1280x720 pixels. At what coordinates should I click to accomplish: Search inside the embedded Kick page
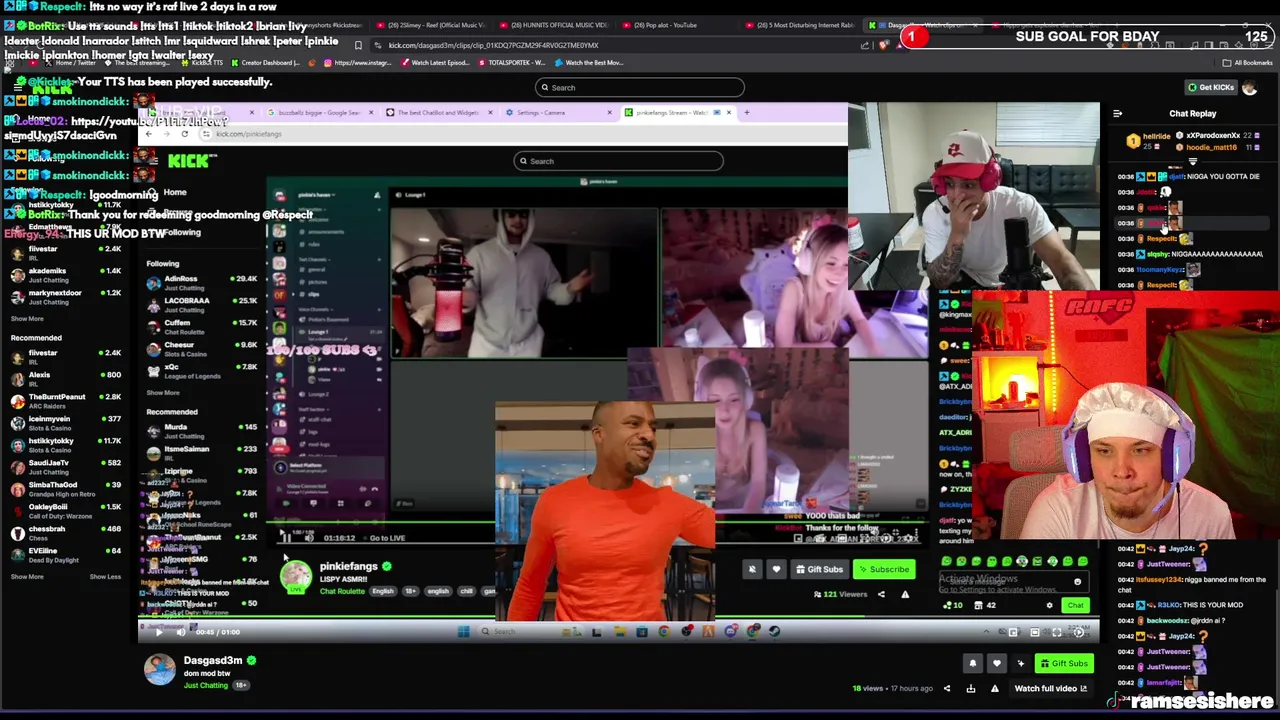[x=619, y=161]
